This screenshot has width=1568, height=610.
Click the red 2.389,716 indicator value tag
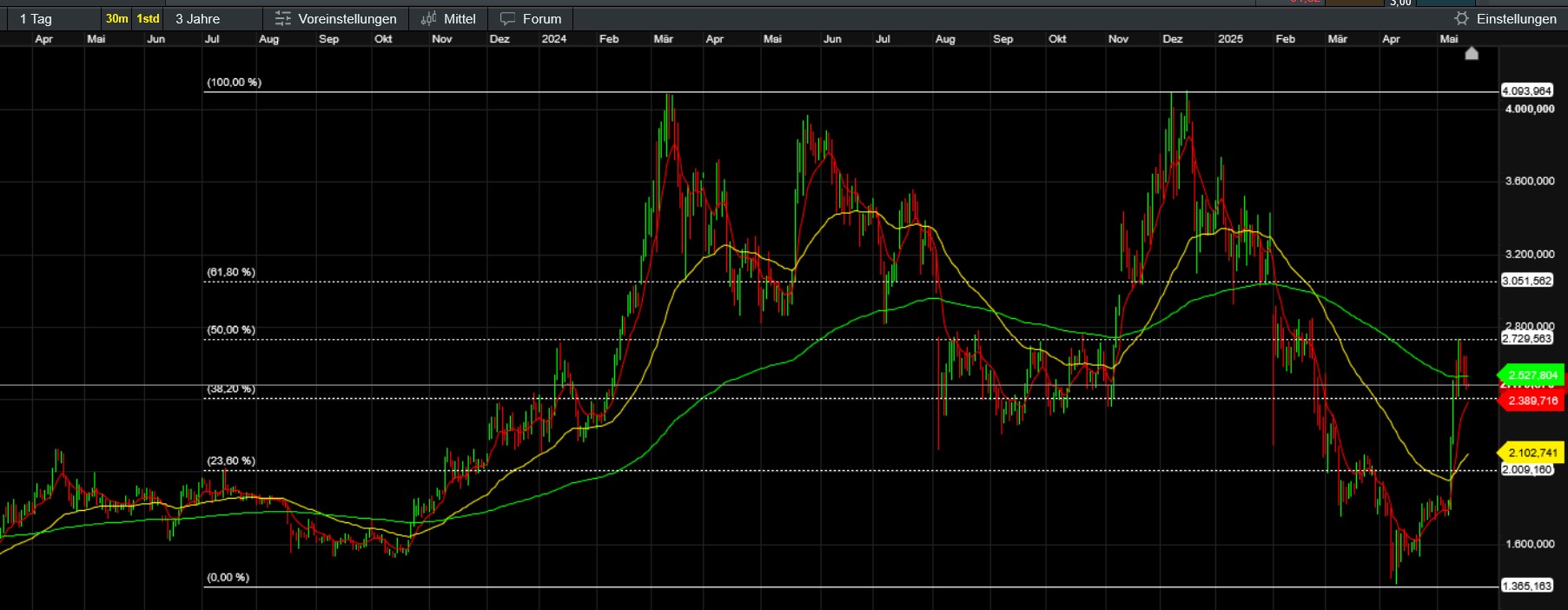[x=1531, y=401]
